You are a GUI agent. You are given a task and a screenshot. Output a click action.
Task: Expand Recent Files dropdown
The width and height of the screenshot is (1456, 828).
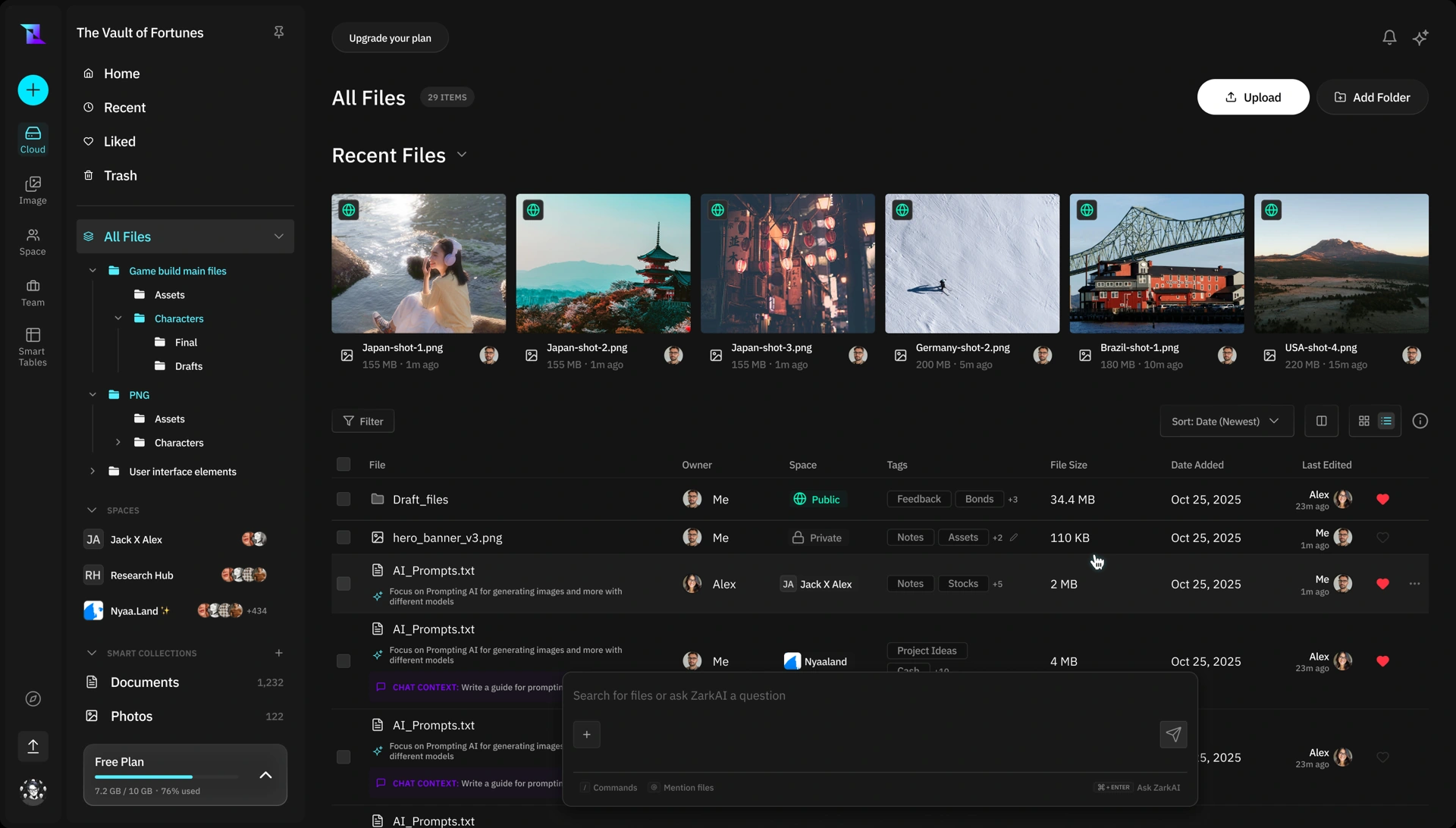click(462, 155)
